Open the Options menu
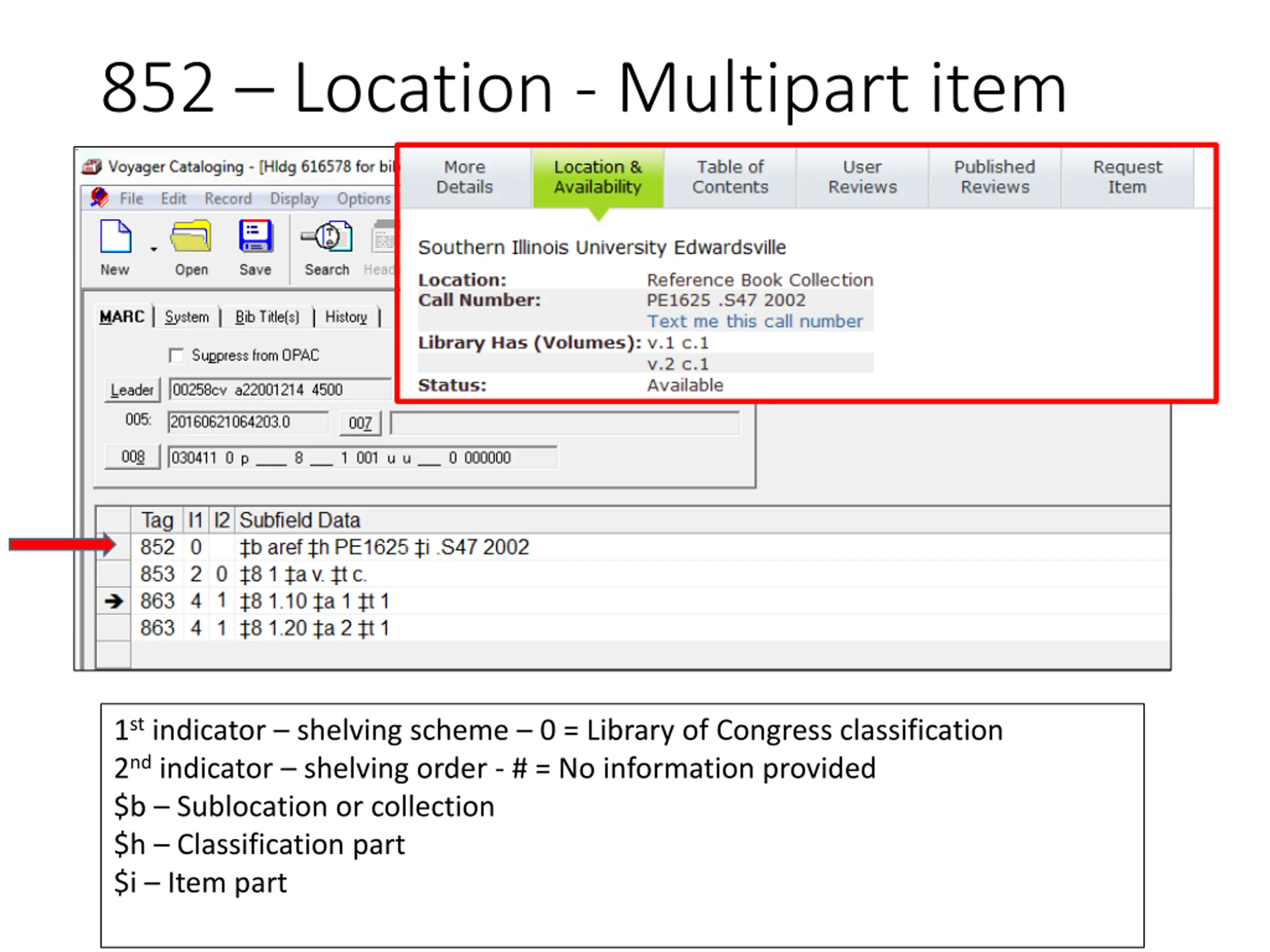 click(x=364, y=198)
